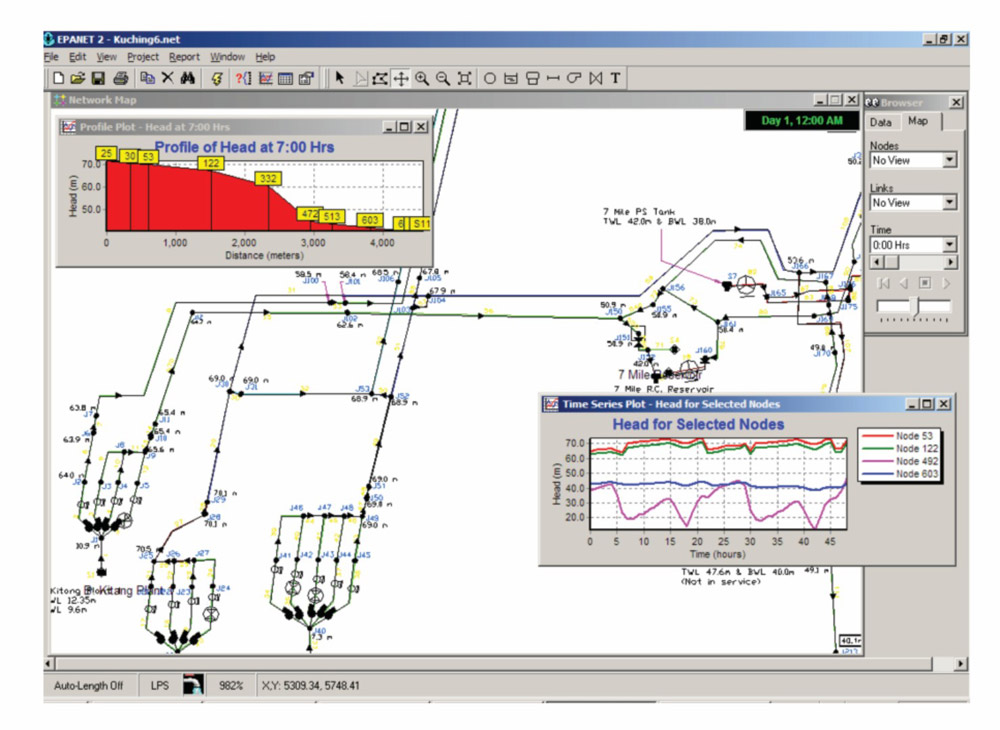1000x730 pixels.
Task: Click the Auto-Length Off status bar entry
Action: click(x=89, y=686)
